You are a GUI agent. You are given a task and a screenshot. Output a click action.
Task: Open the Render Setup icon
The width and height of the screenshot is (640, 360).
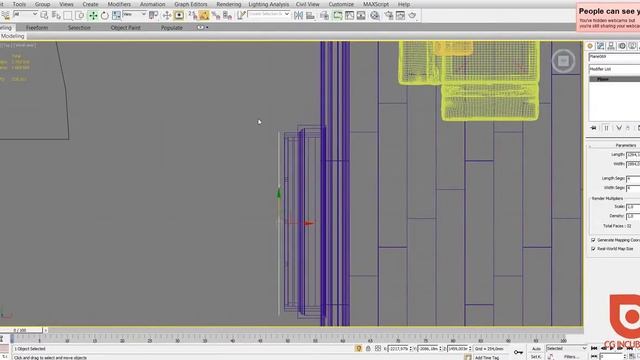point(389,16)
